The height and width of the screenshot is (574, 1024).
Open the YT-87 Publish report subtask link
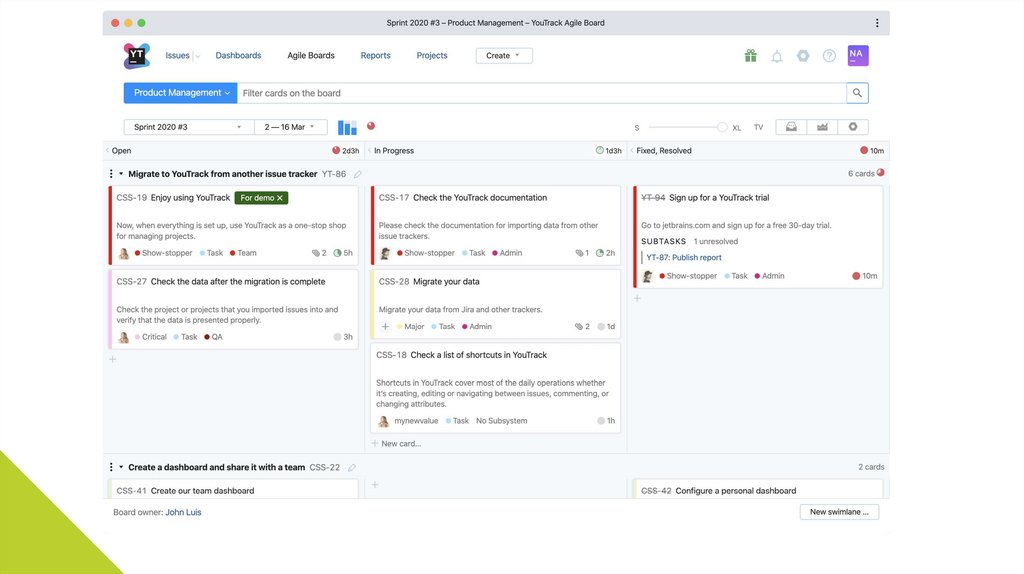pyautogui.click(x=684, y=257)
